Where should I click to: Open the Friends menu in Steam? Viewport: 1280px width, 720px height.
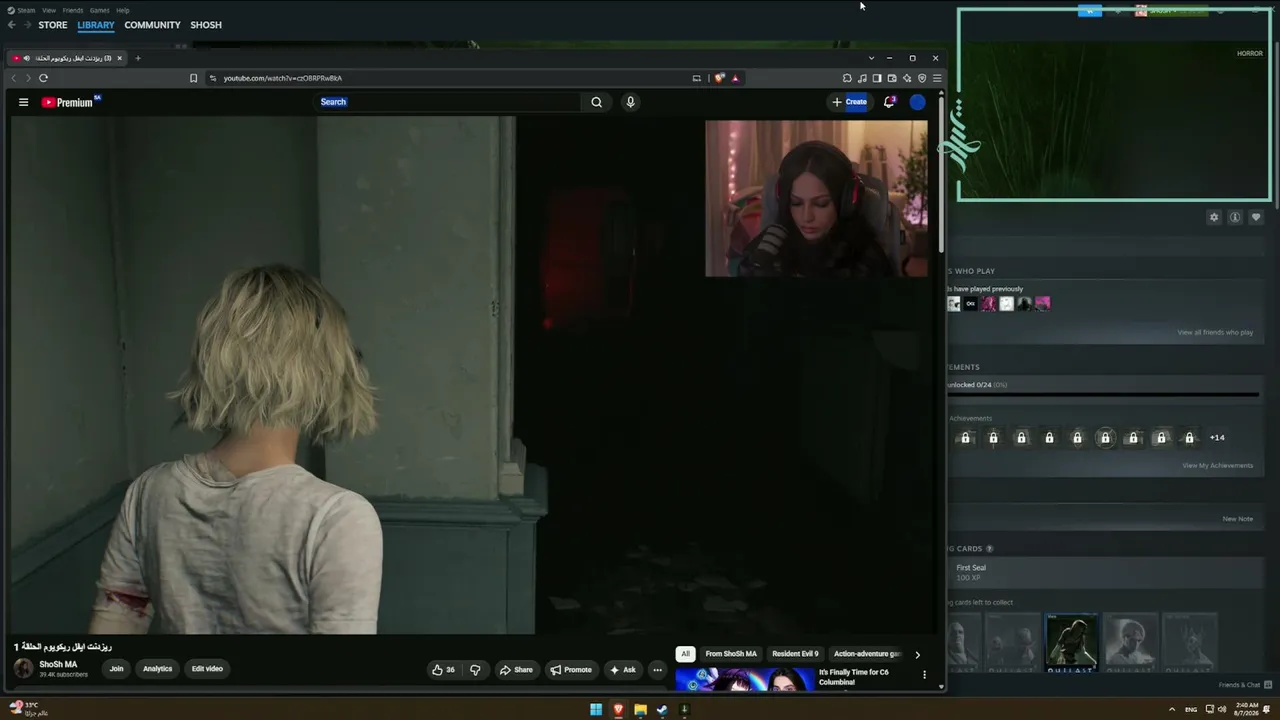coord(73,10)
